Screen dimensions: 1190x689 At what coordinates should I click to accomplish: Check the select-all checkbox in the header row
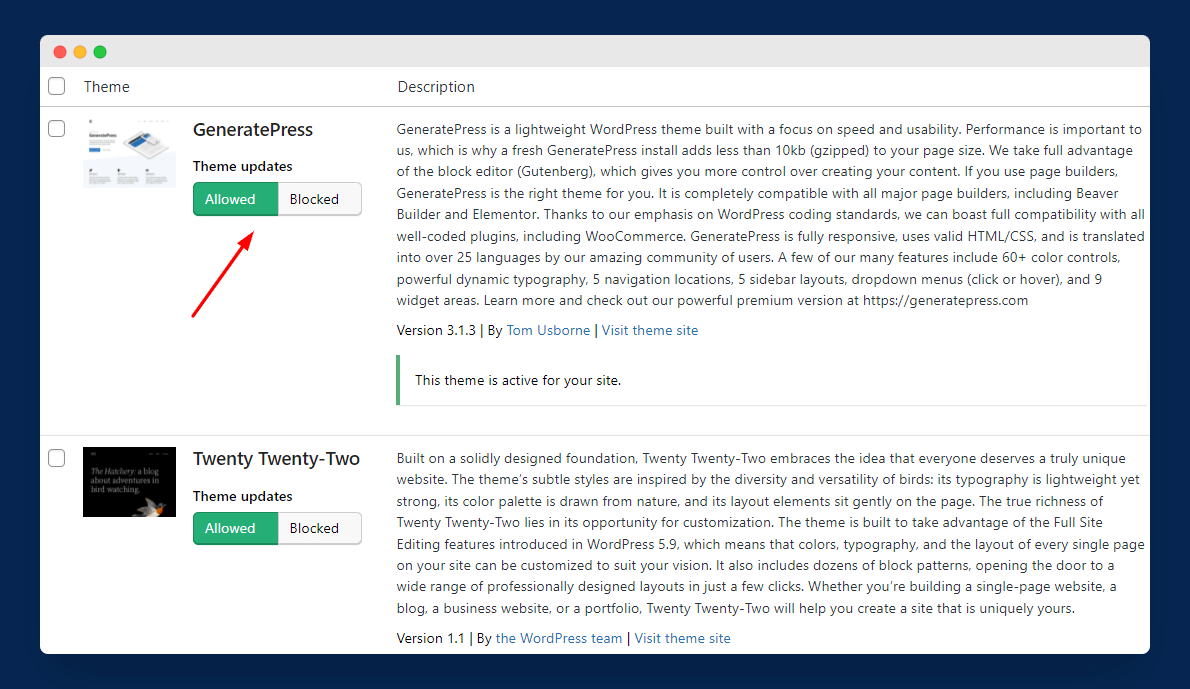(x=56, y=86)
